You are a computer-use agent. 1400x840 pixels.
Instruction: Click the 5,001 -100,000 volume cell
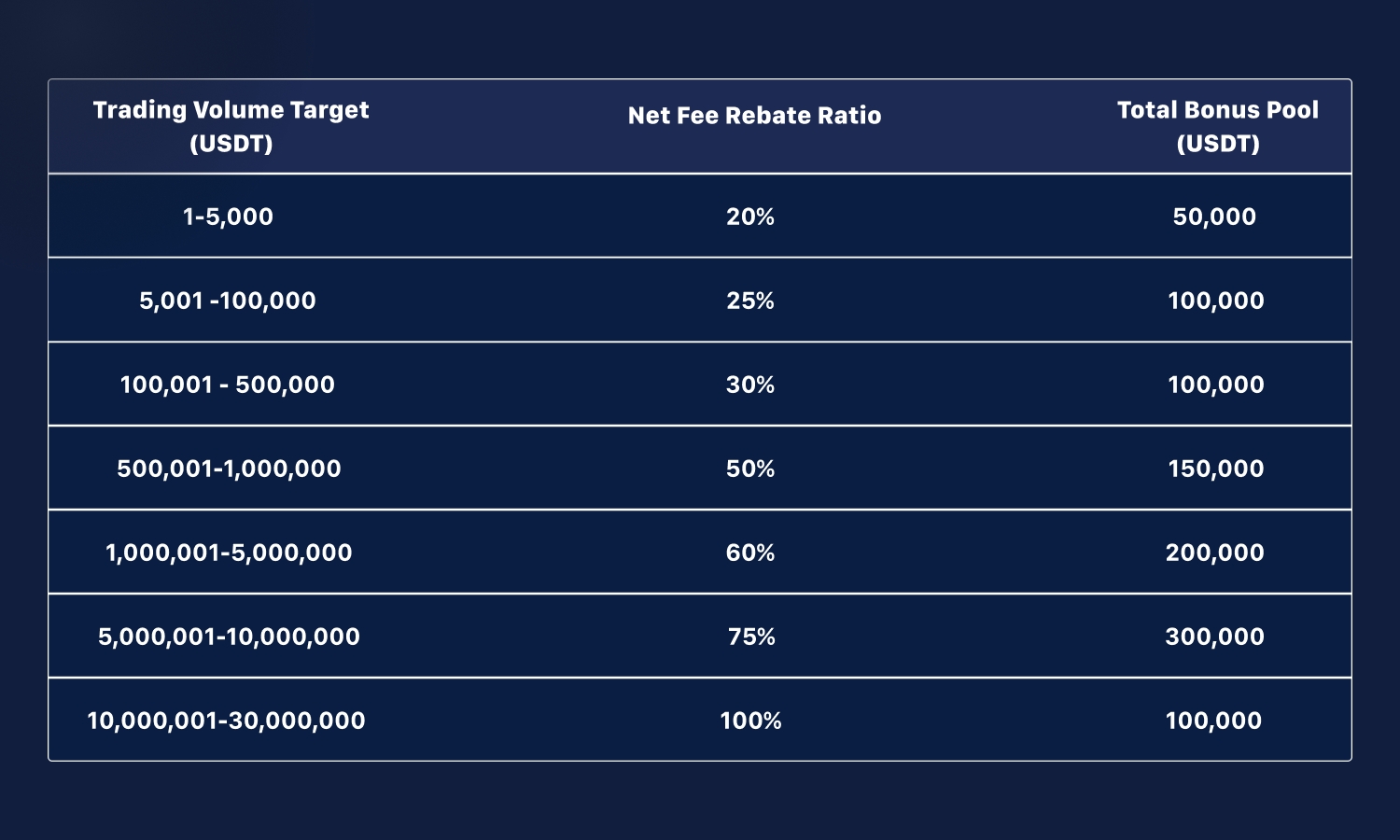[x=228, y=301]
